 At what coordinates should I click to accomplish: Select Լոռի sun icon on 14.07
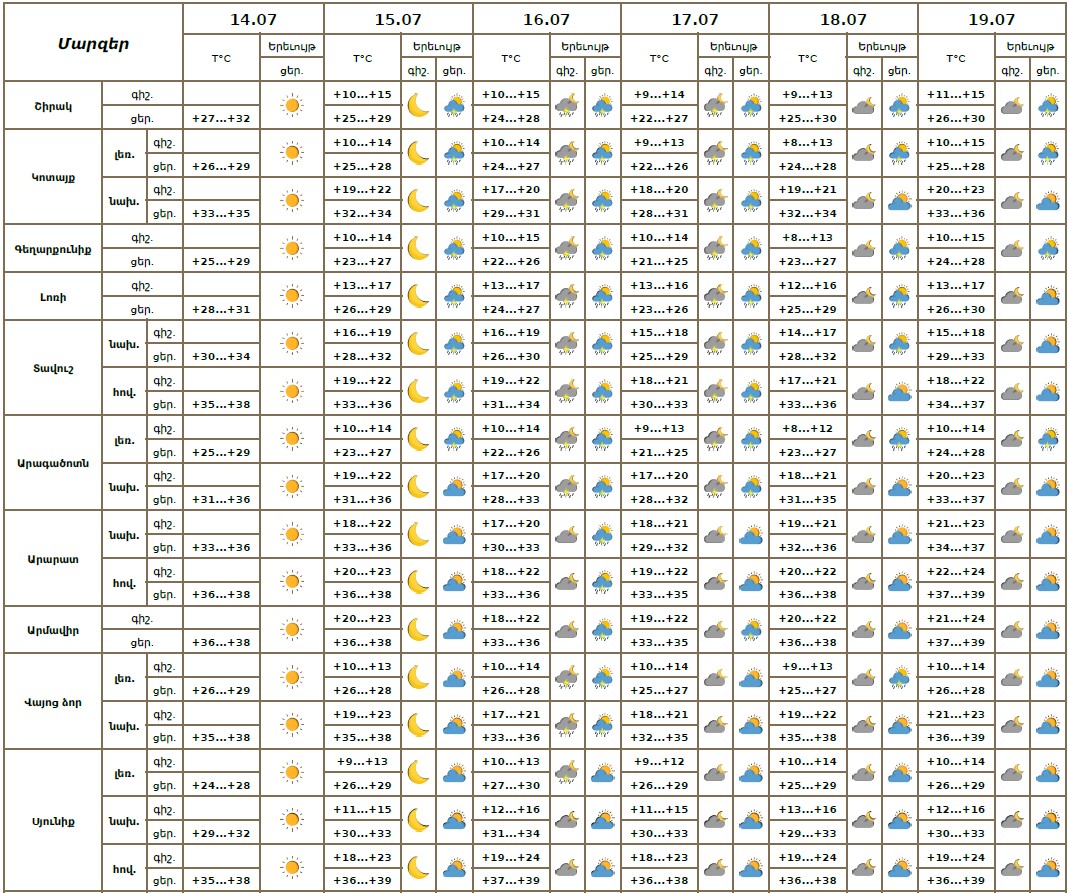tap(291, 296)
